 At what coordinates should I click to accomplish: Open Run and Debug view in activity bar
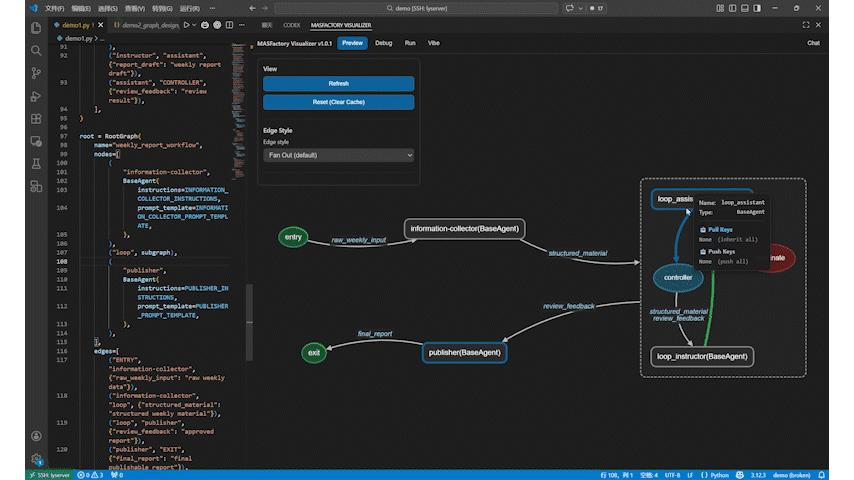[x=36, y=96]
